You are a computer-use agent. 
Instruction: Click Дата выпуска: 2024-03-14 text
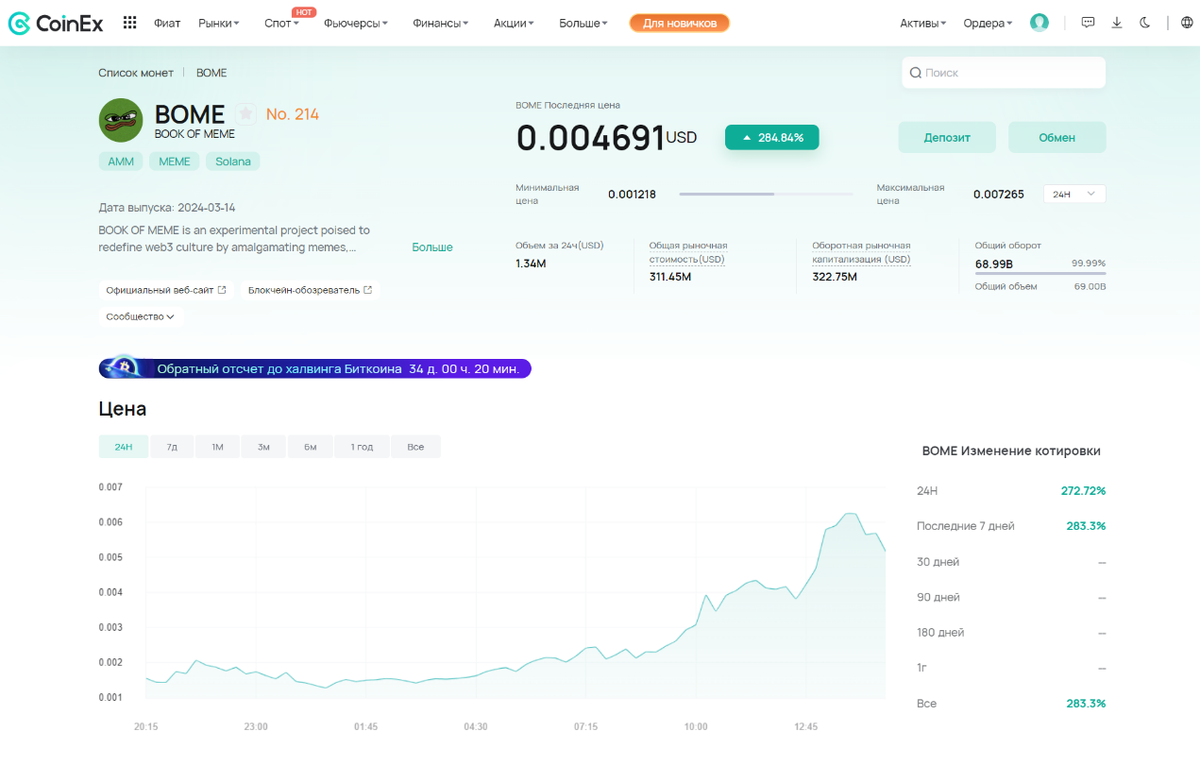tap(167, 208)
